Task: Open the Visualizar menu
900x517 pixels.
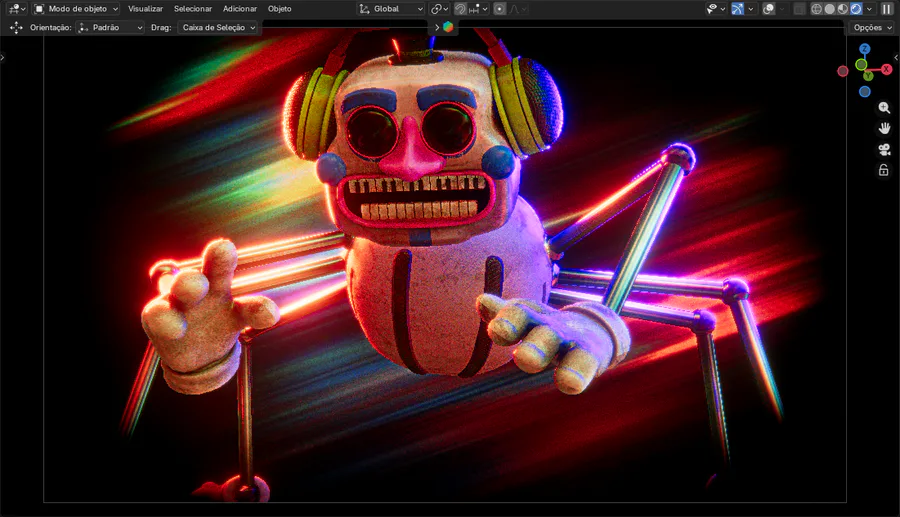Action: tap(145, 9)
